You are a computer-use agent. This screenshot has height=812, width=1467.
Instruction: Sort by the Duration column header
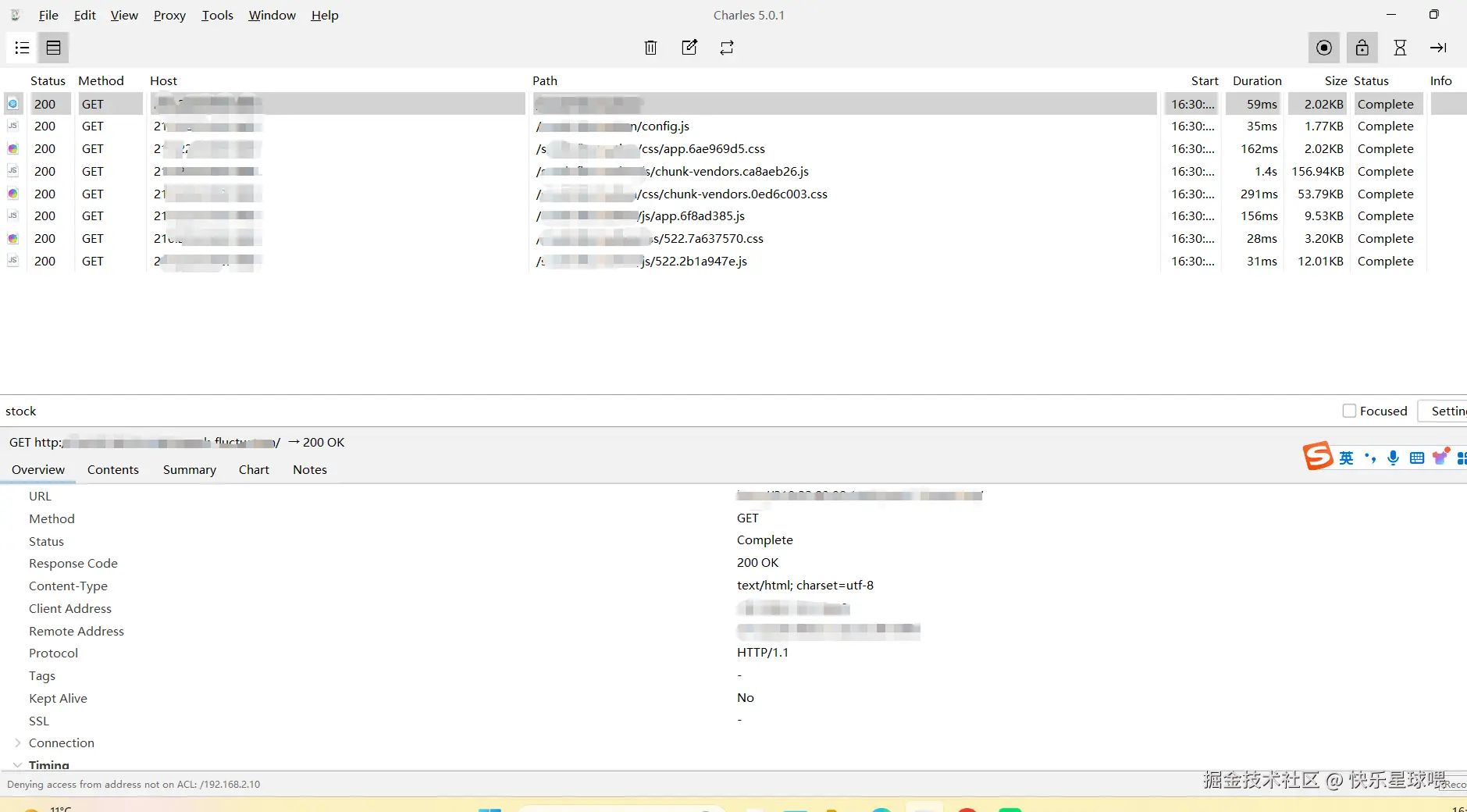tap(1257, 80)
